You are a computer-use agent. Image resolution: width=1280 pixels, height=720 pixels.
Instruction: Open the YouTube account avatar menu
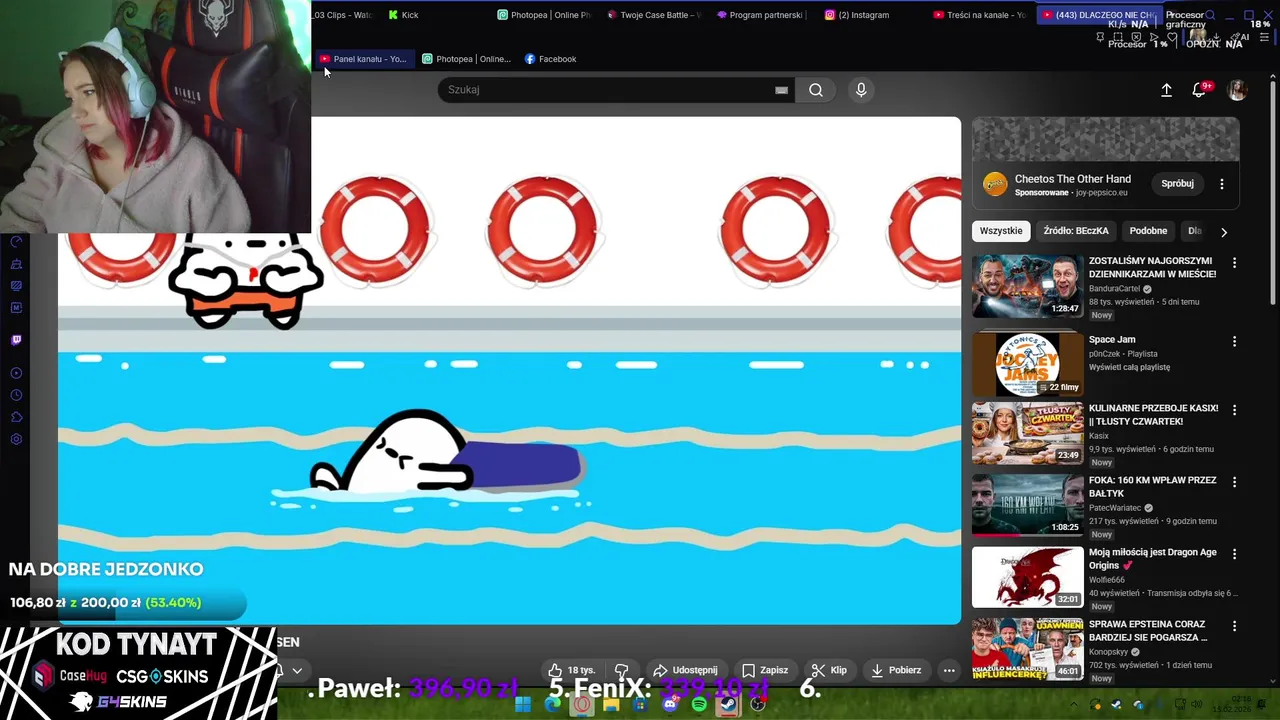pyautogui.click(x=1237, y=90)
